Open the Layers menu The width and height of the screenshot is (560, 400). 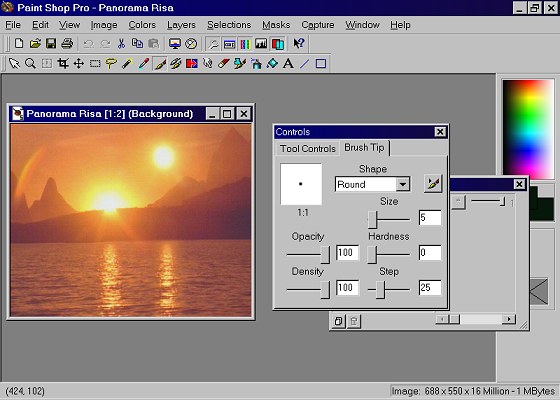pyautogui.click(x=181, y=25)
